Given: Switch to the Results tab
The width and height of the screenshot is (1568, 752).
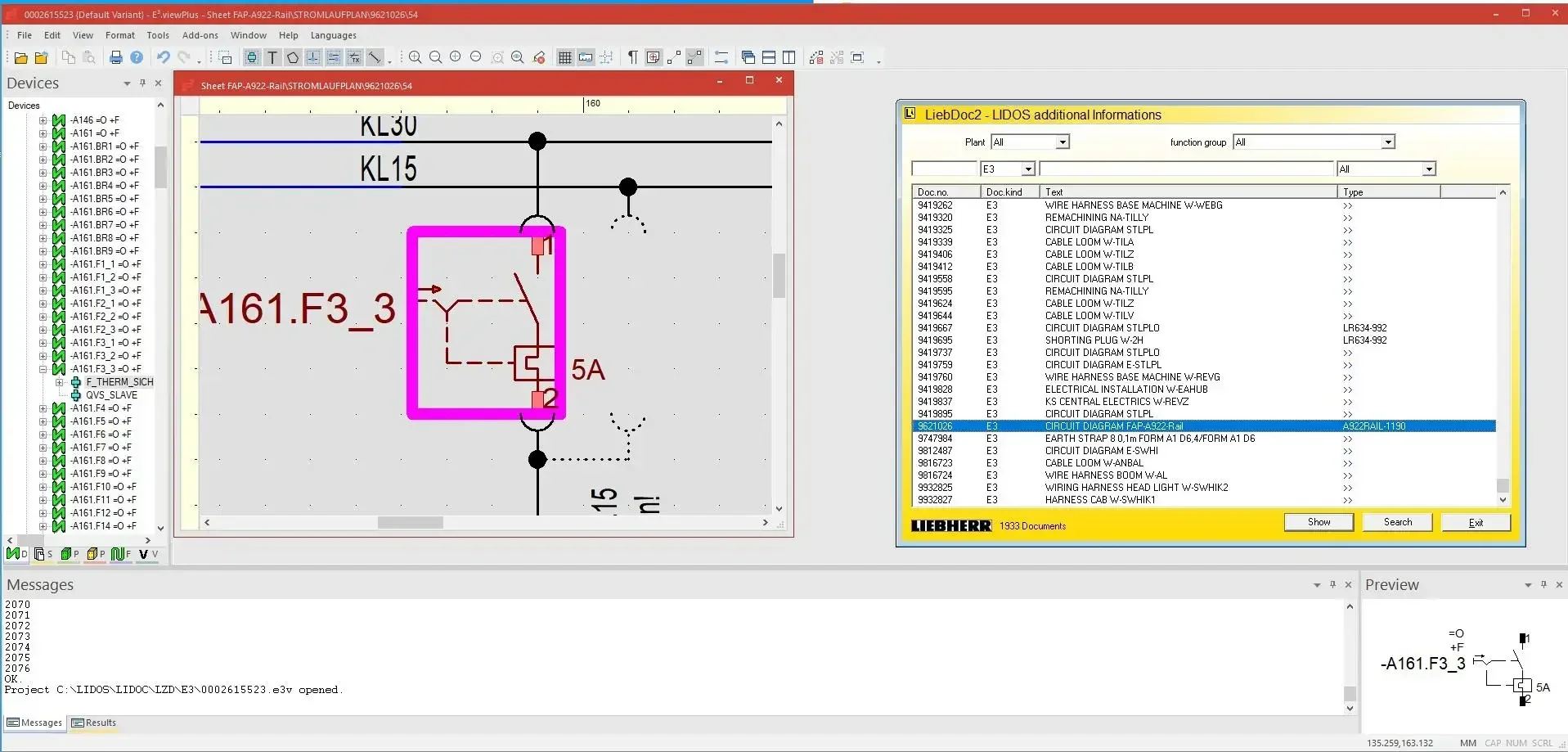Looking at the screenshot, I should tap(94, 723).
